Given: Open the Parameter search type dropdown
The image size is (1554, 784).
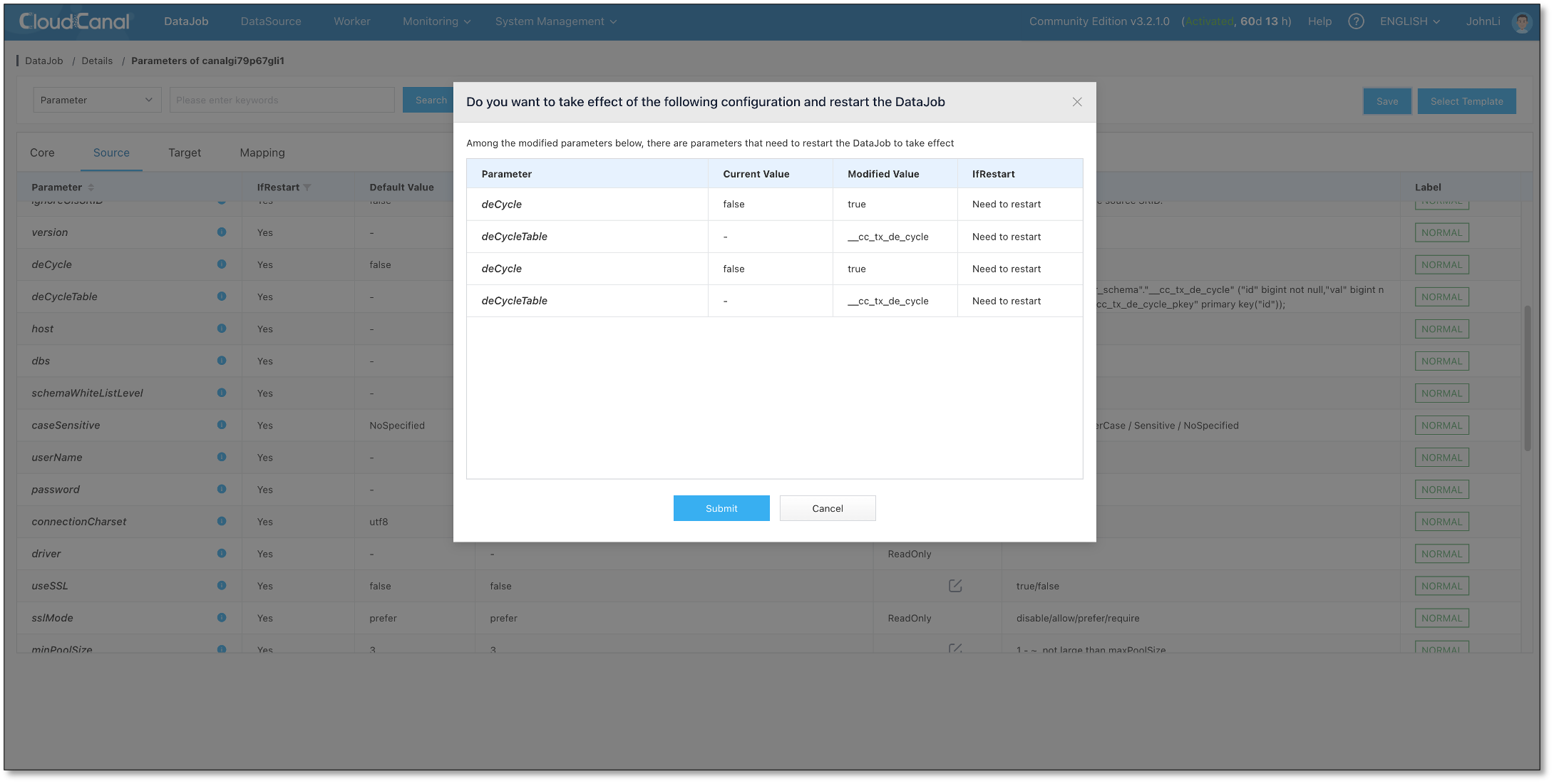Looking at the screenshot, I should pos(97,100).
